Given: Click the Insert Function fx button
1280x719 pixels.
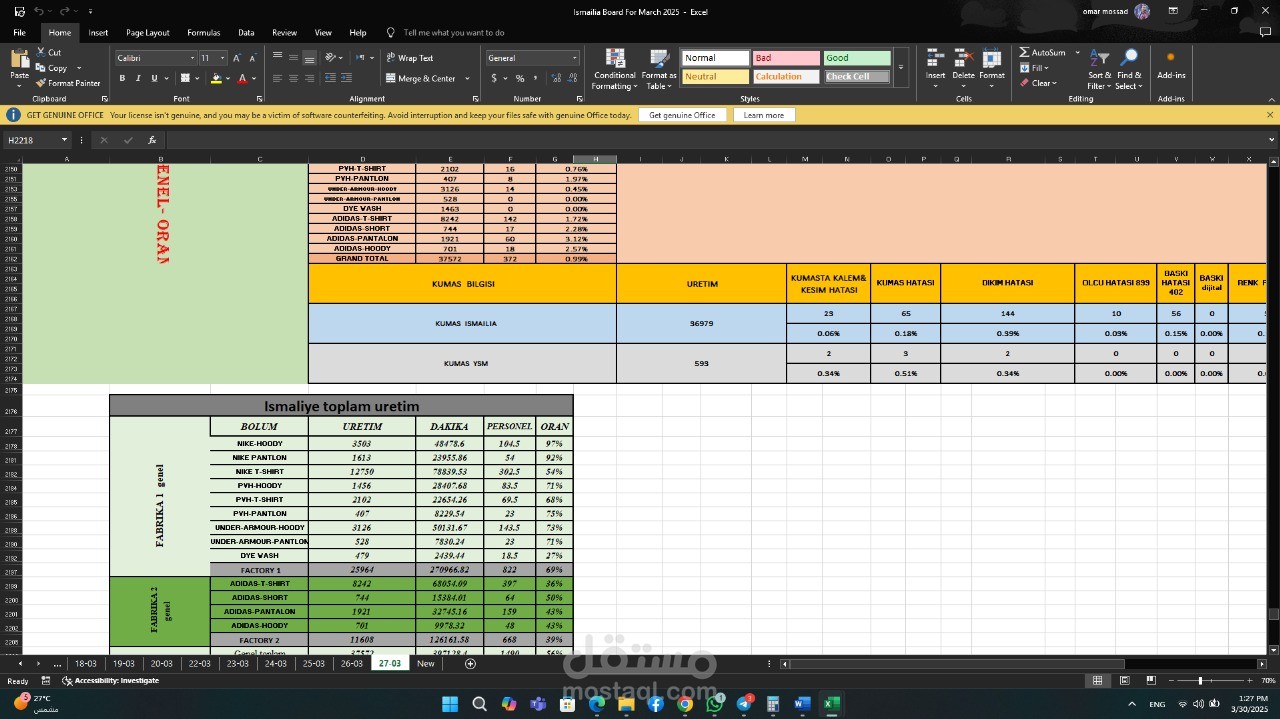Looking at the screenshot, I should pos(152,140).
